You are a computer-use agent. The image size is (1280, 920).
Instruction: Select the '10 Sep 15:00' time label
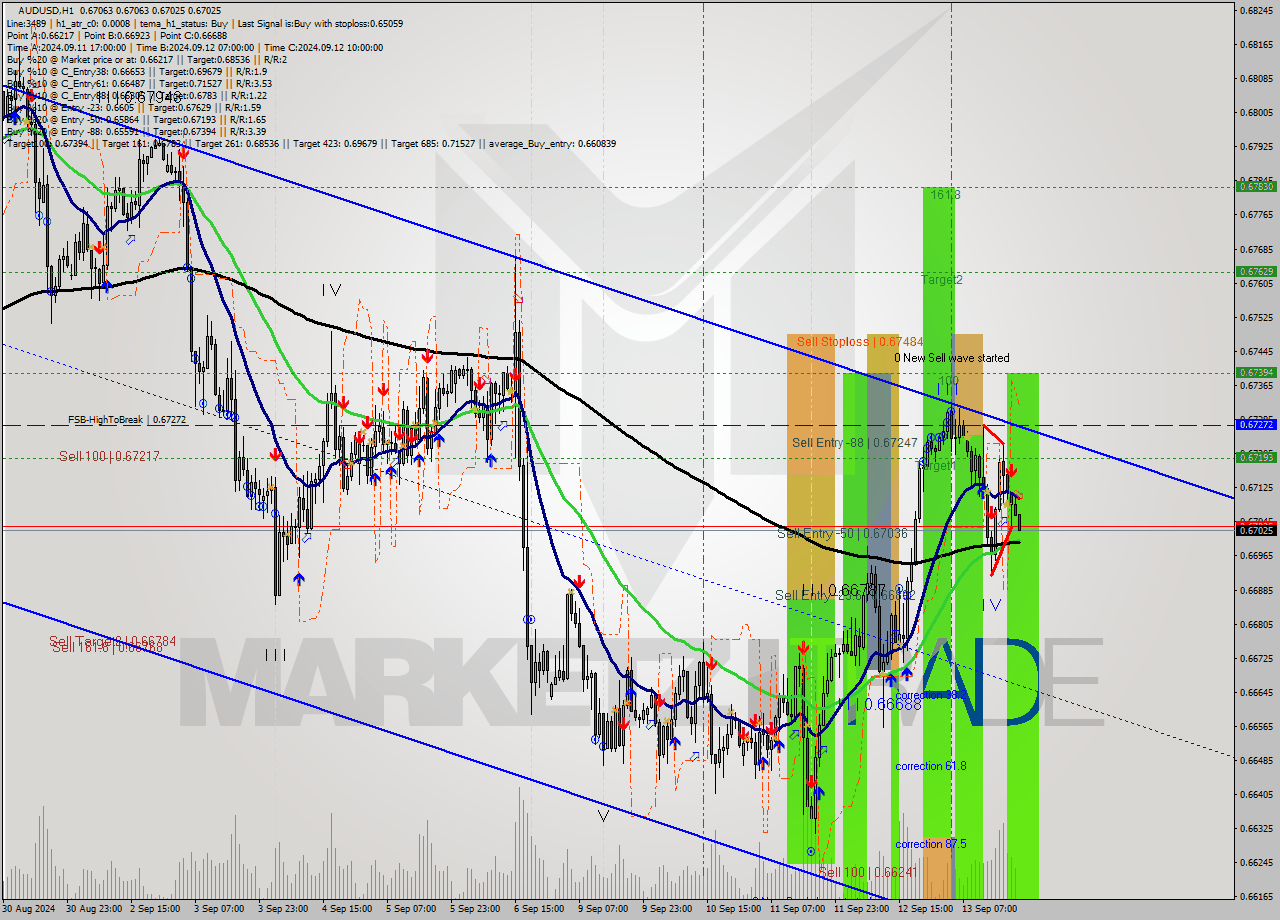point(732,909)
